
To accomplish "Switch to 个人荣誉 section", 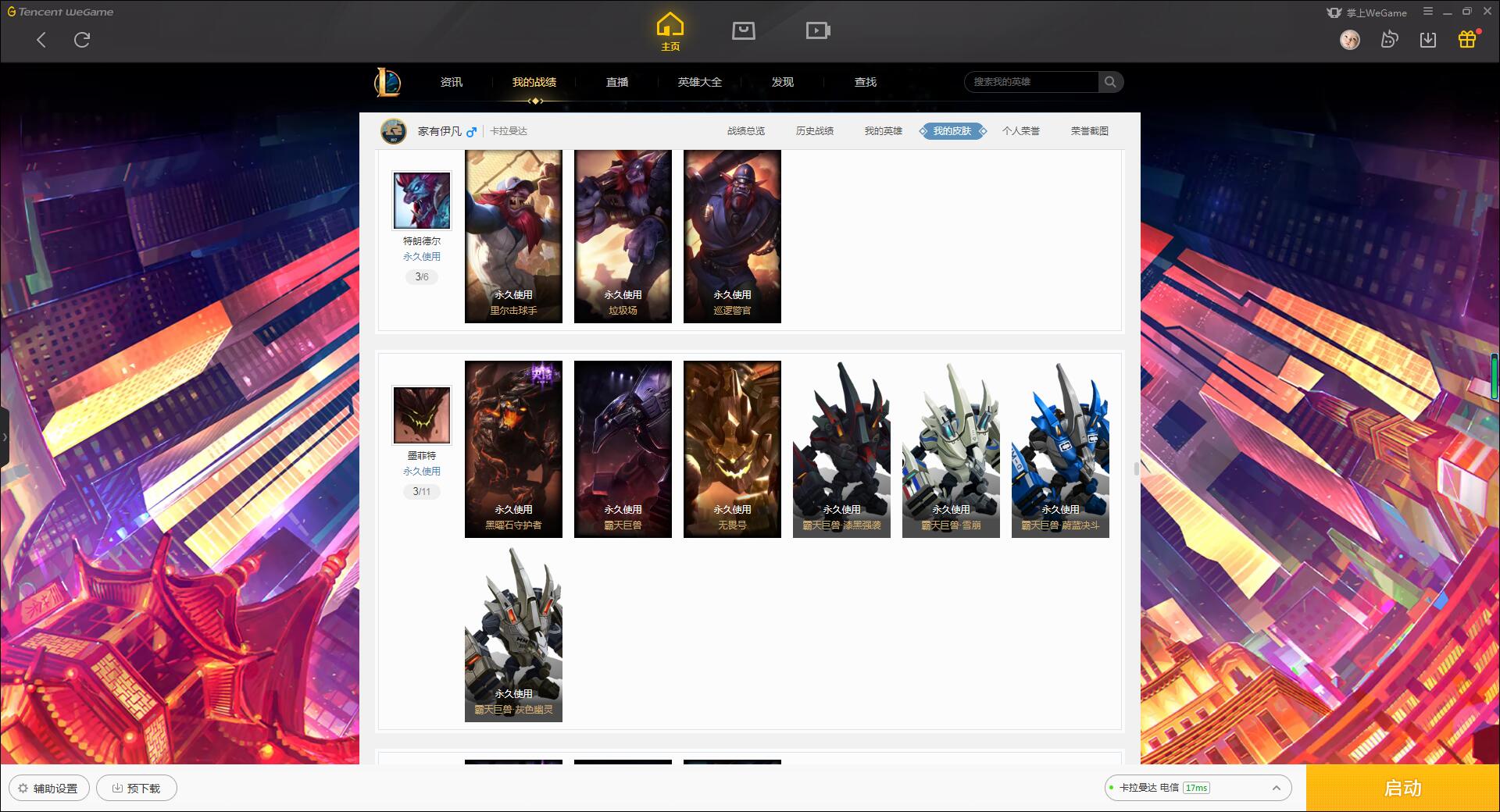I will (1021, 131).
